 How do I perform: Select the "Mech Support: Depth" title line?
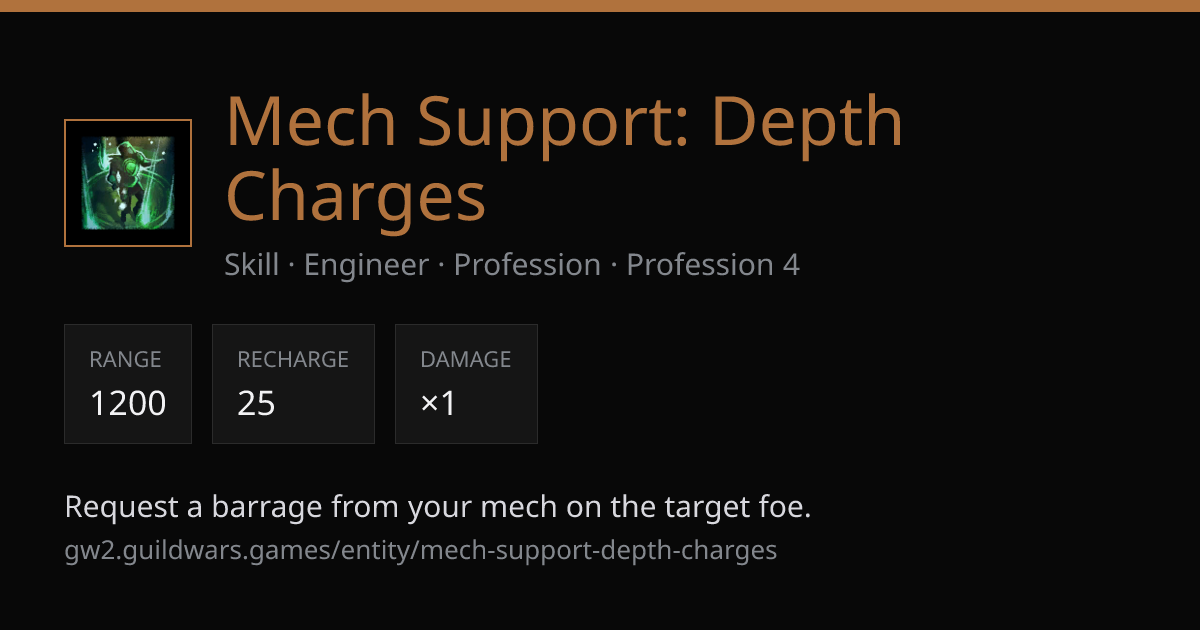(x=564, y=122)
